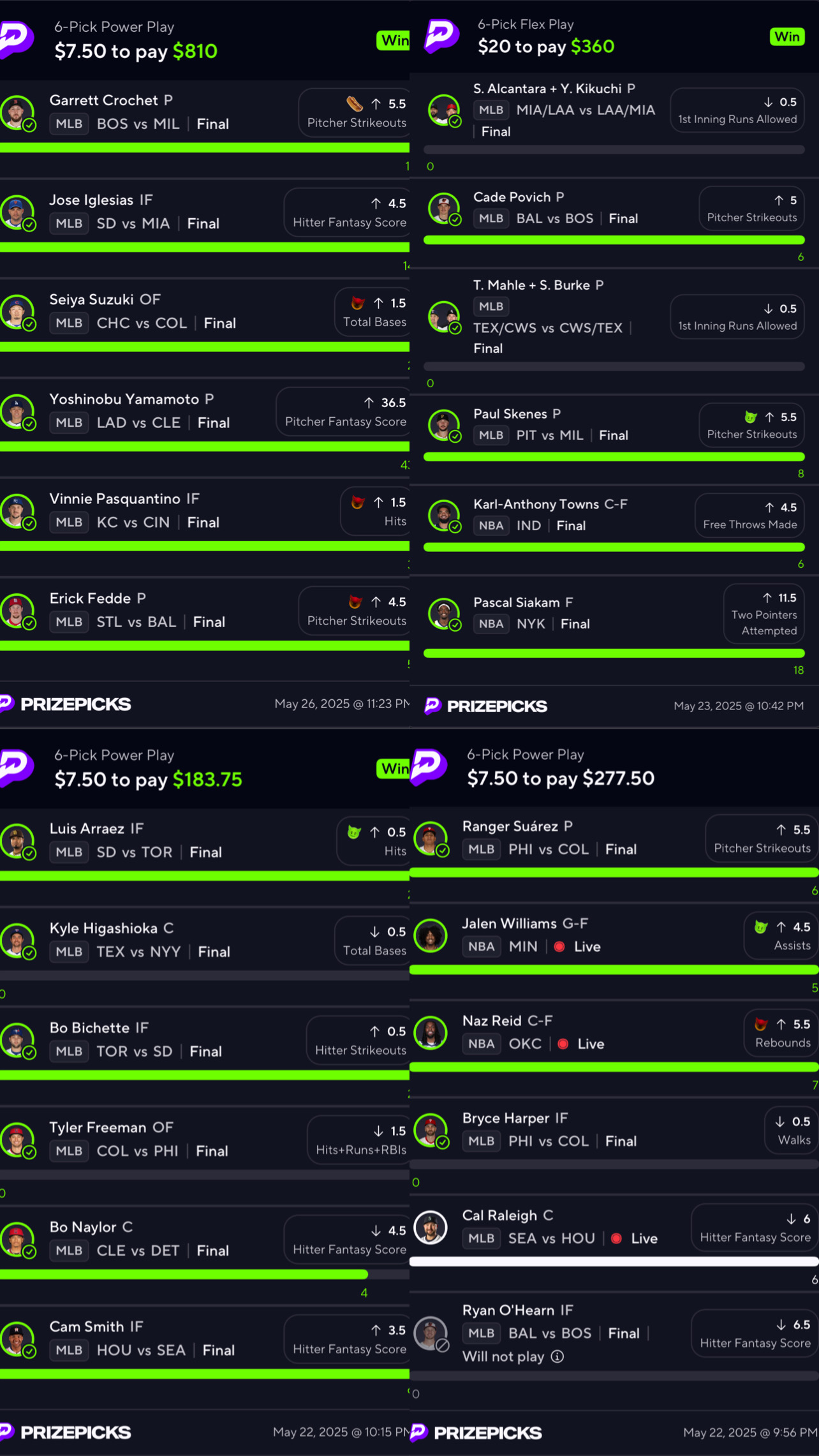Click the green goblin icon on Paul Skenes' pick
The height and width of the screenshot is (1456, 819).
click(751, 417)
